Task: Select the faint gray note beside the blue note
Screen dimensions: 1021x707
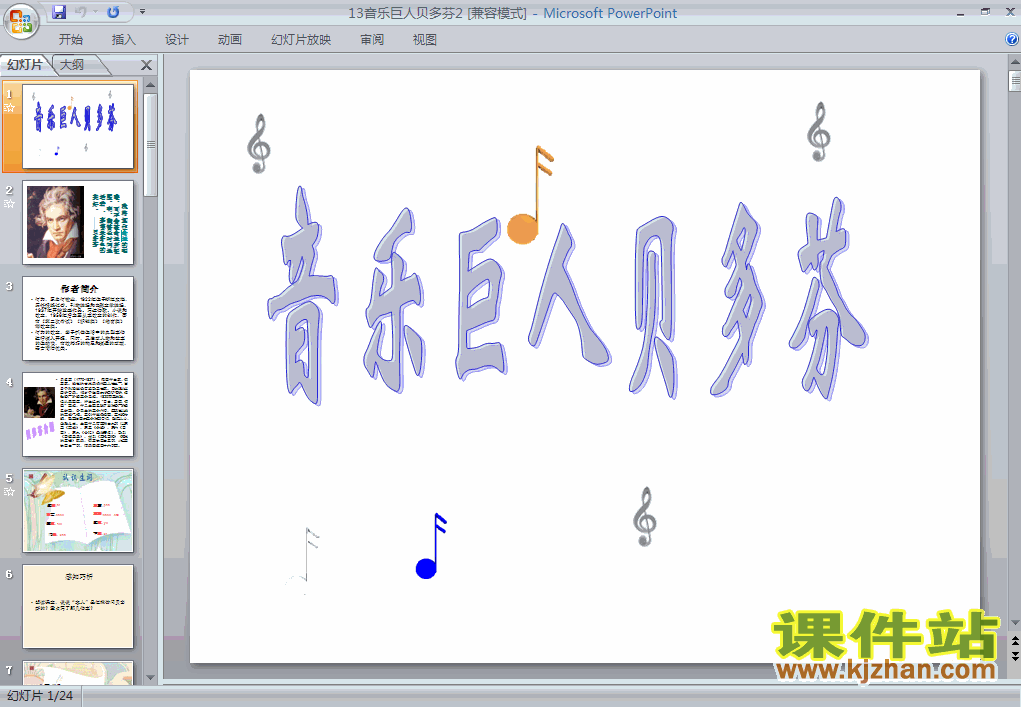Action: click(x=303, y=561)
